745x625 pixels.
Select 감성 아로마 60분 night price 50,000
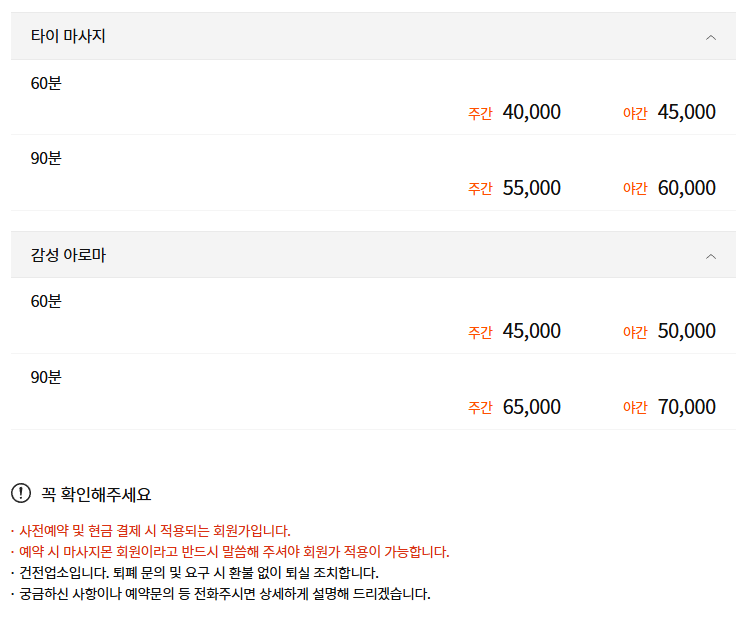pos(686,331)
